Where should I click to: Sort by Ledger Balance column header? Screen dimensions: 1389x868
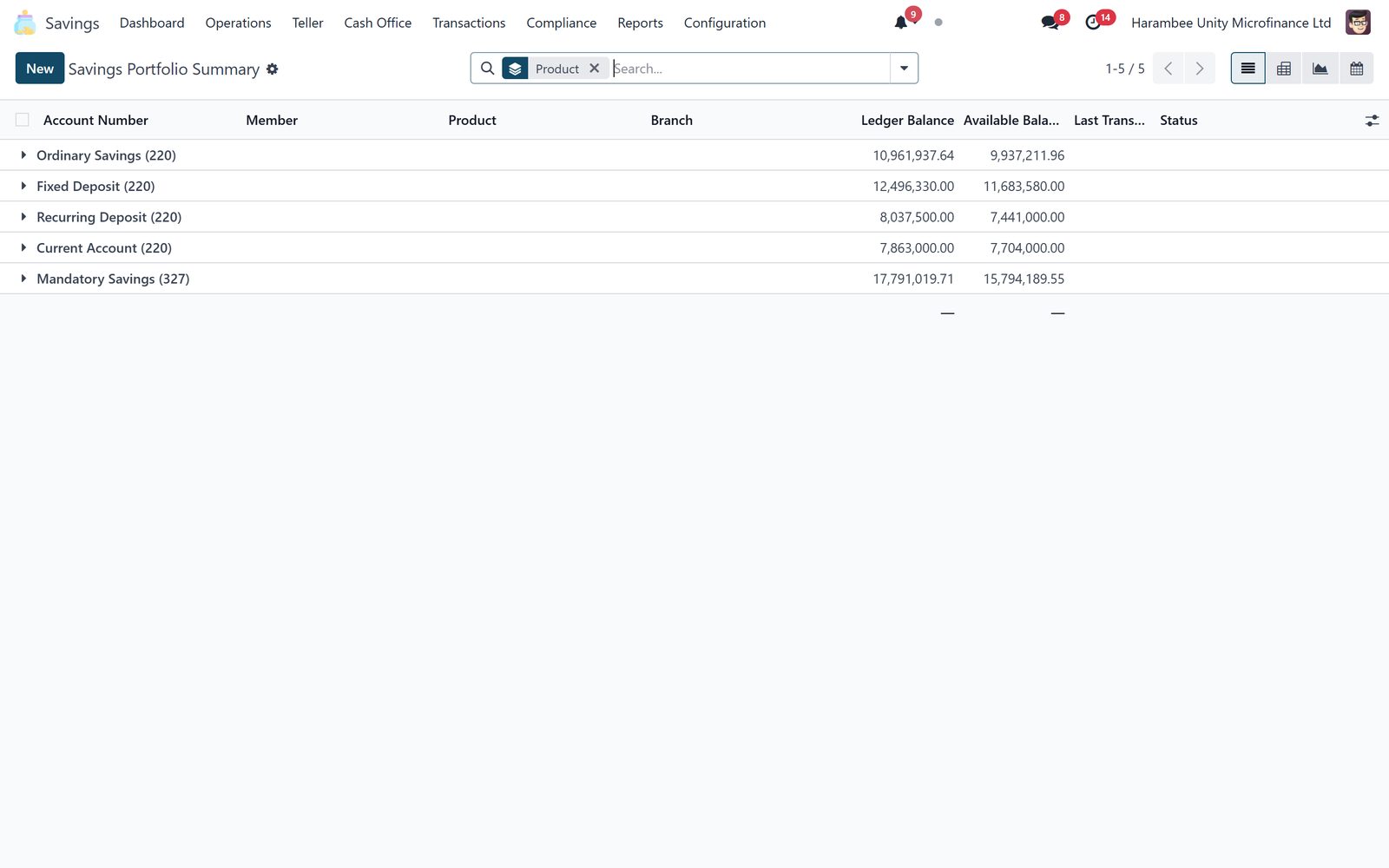(907, 120)
